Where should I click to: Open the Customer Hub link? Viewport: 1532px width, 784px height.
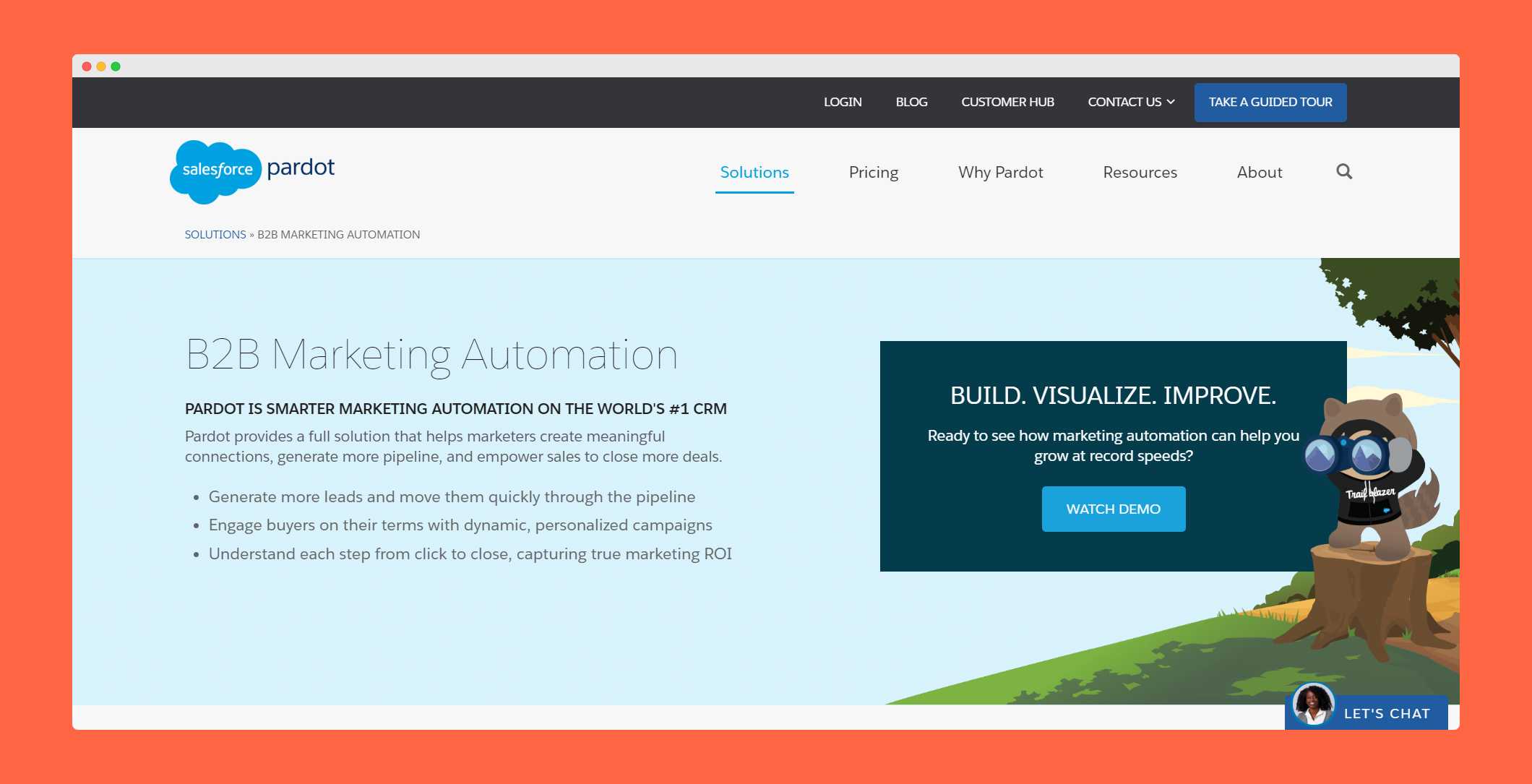(1007, 102)
